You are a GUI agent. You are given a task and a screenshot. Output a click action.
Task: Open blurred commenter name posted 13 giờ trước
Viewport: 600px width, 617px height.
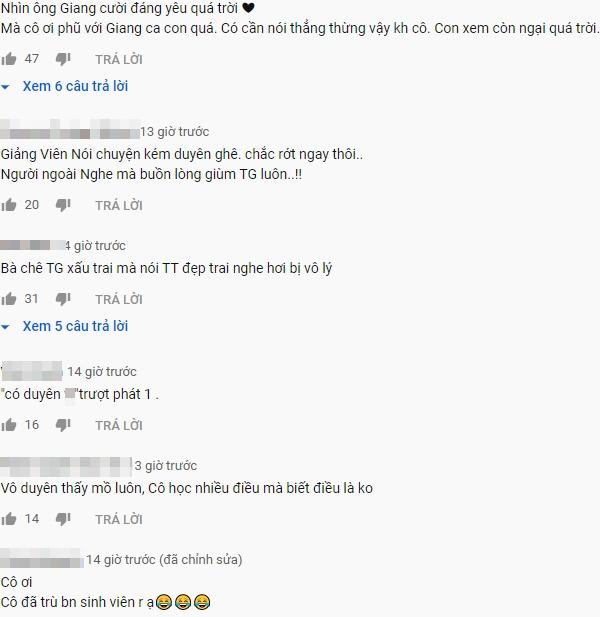tap(70, 129)
